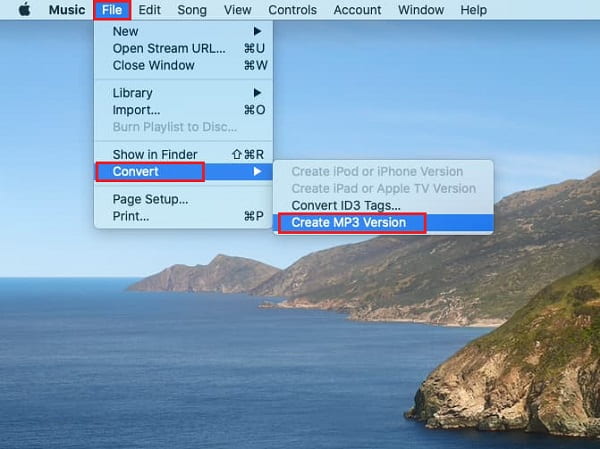Open the Account menu
Viewport: 600px width, 449px height.
click(x=357, y=10)
